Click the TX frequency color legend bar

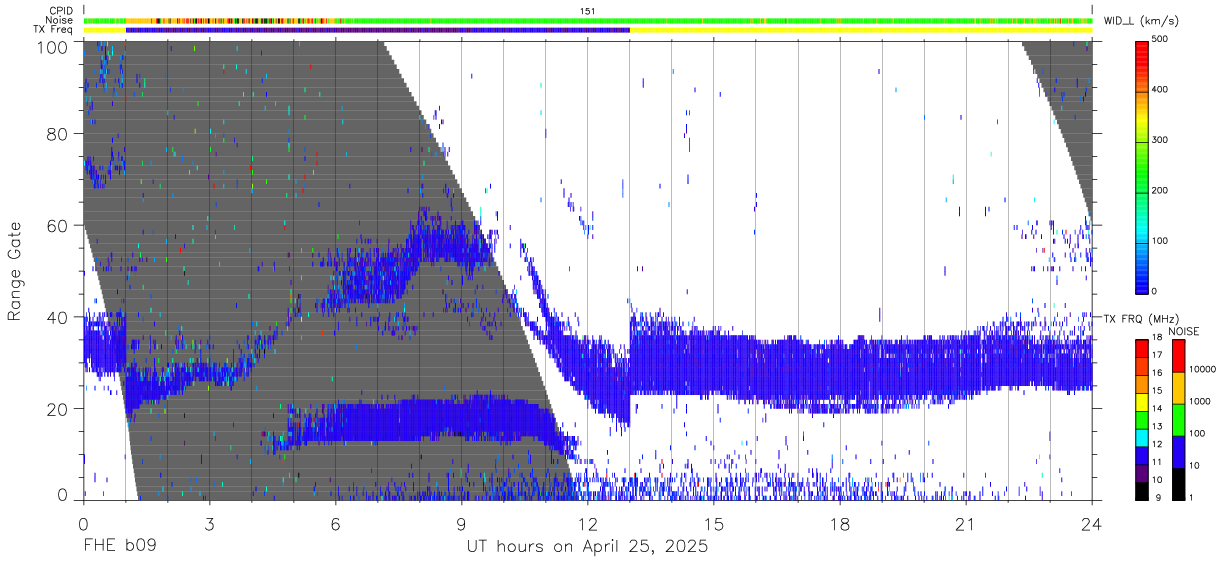pyautogui.click(x=1143, y=420)
